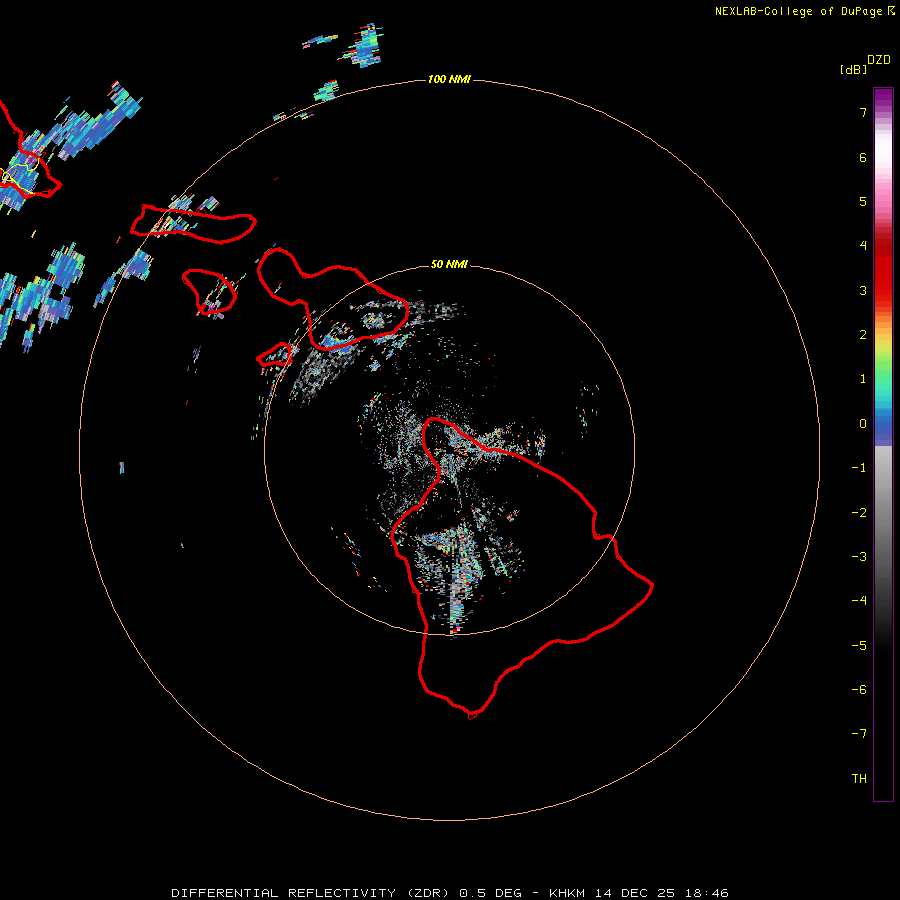Viewport: 900px width, 900px height.
Task: Click the TH threshold label on the colorbar
Action: [859, 779]
